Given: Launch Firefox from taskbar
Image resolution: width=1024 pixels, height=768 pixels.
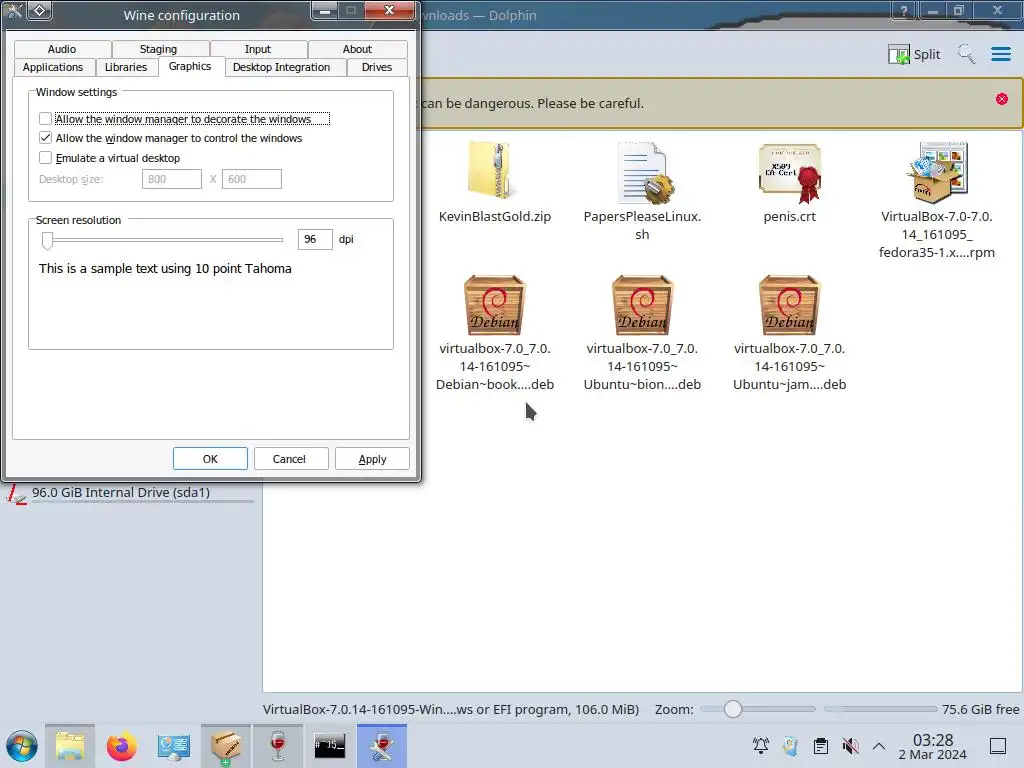Looking at the screenshot, I should [121, 746].
